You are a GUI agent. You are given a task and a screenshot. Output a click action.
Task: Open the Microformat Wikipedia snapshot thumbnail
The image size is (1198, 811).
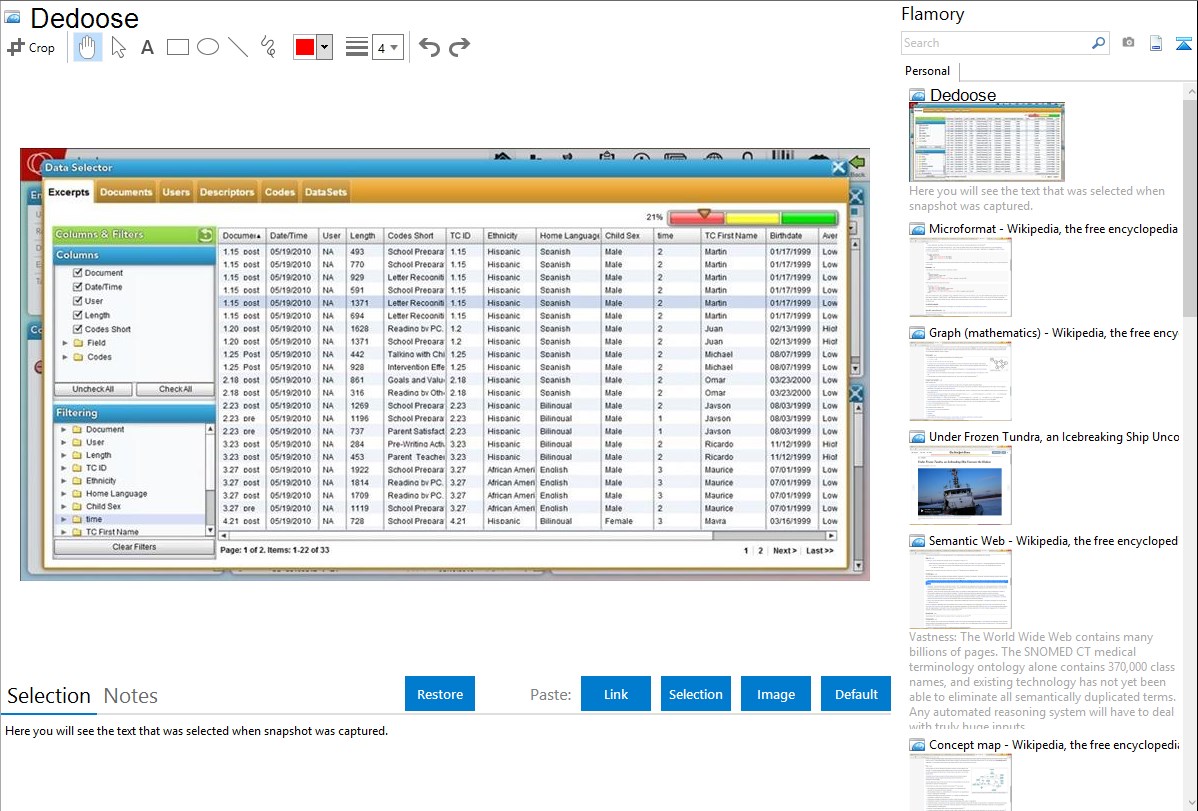(960, 277)
